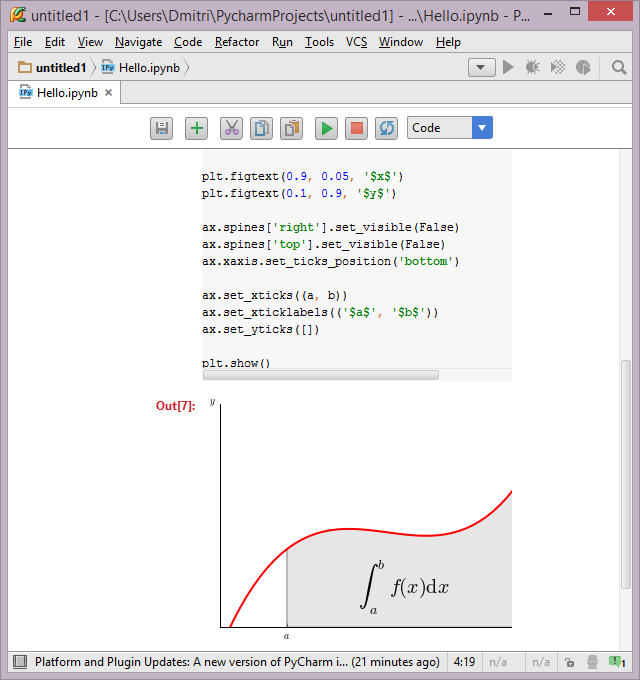Screen dimensions: 640x680
Task: Open Search Everywhere magnifier icon
Action: tap(619, 68)
